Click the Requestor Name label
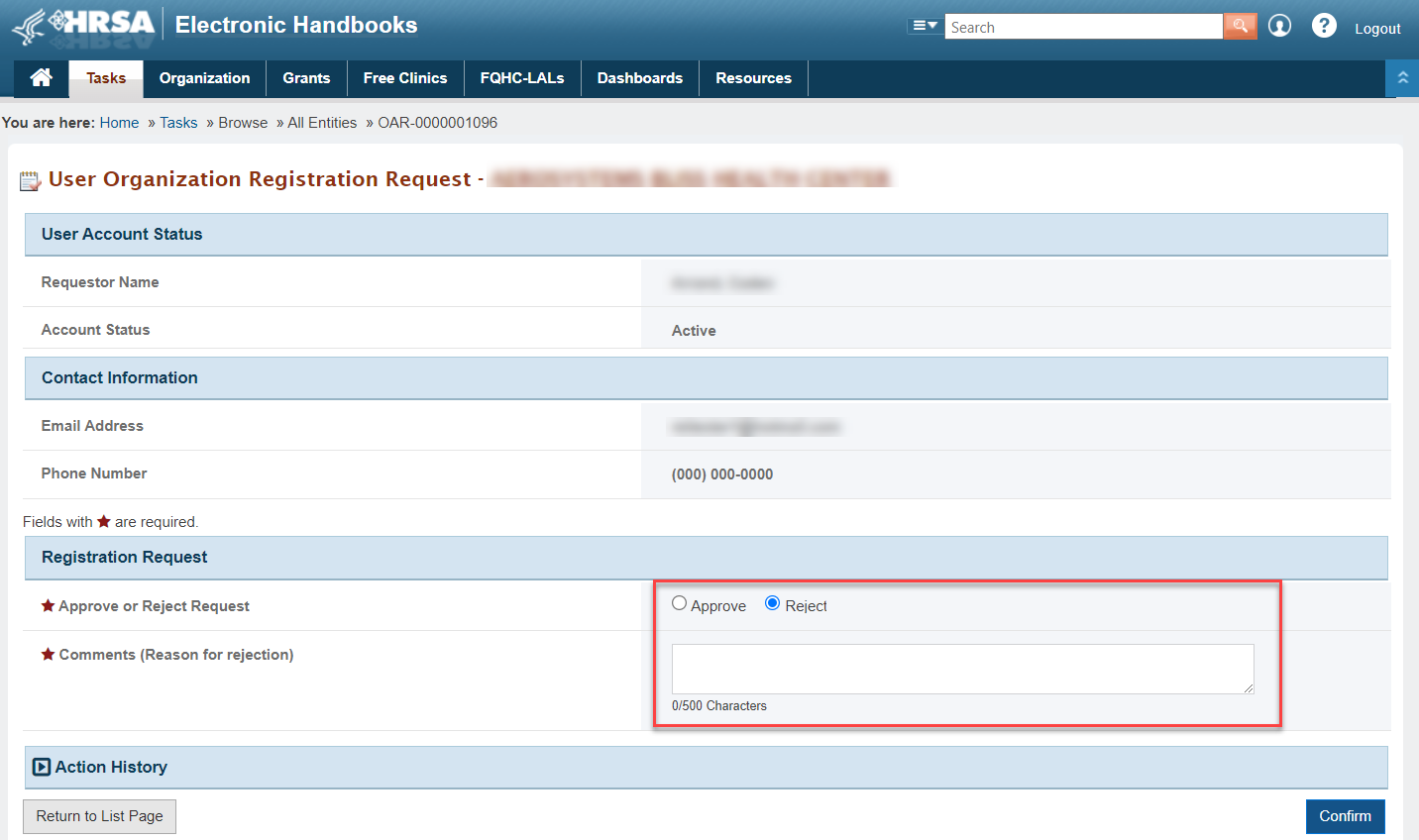The height and width of the screenshot is (840, 1419). [x=100, y=282]
